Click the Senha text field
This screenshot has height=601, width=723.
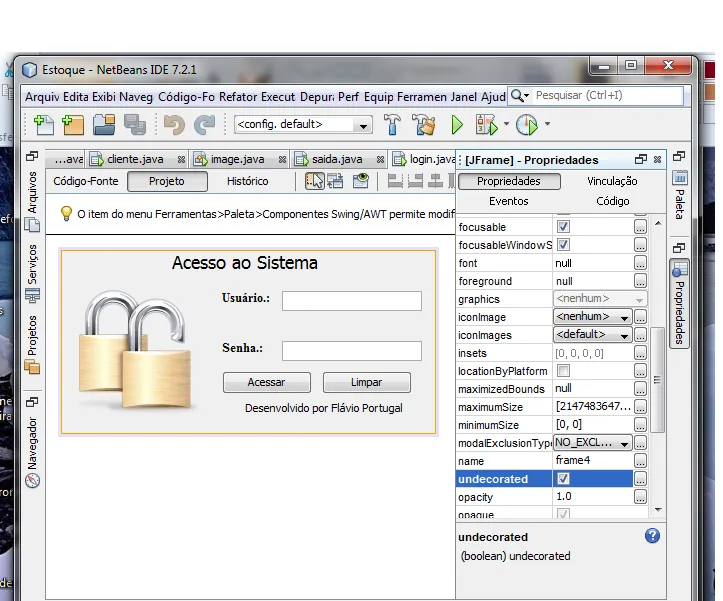(x=352, y=351)
